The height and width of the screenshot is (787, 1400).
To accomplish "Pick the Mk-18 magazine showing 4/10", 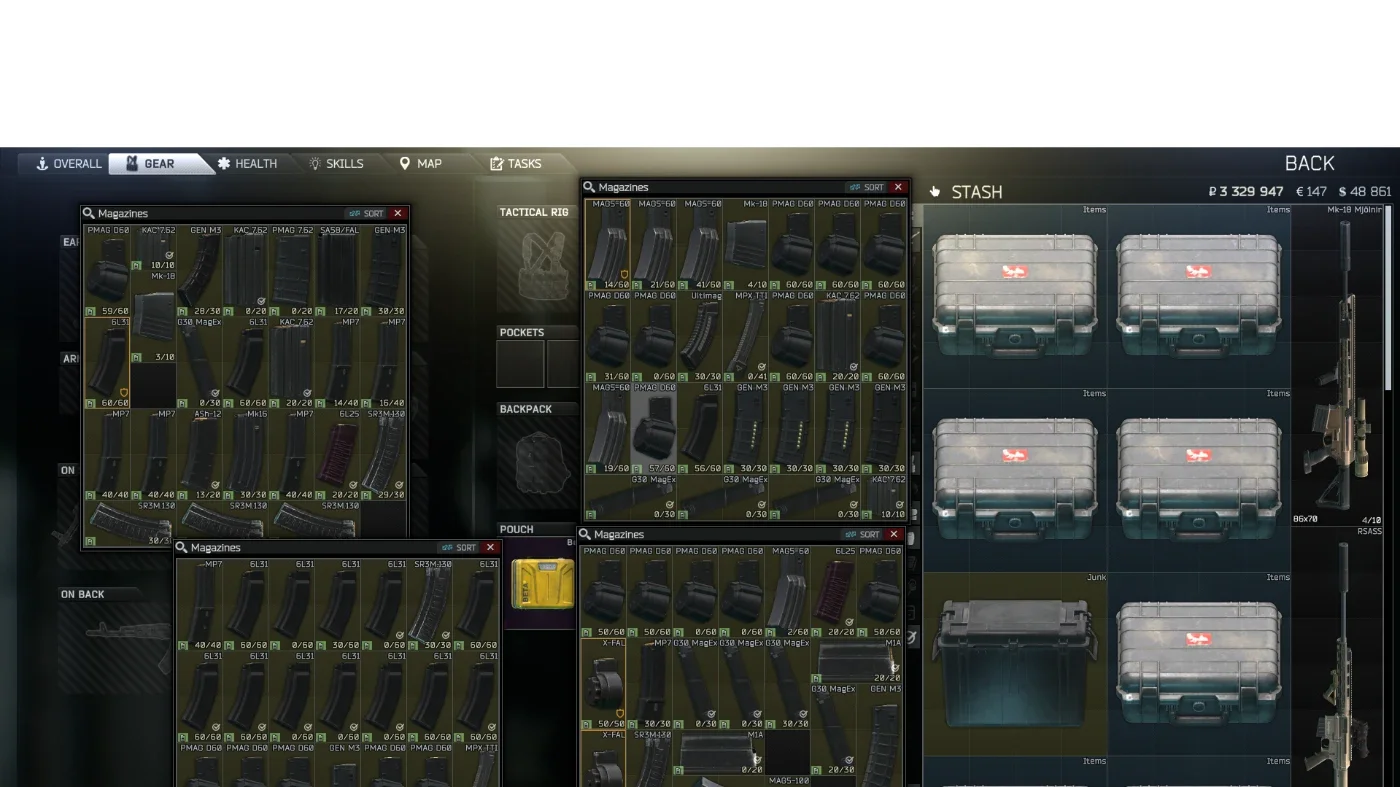I will click(x=746, y=245).
